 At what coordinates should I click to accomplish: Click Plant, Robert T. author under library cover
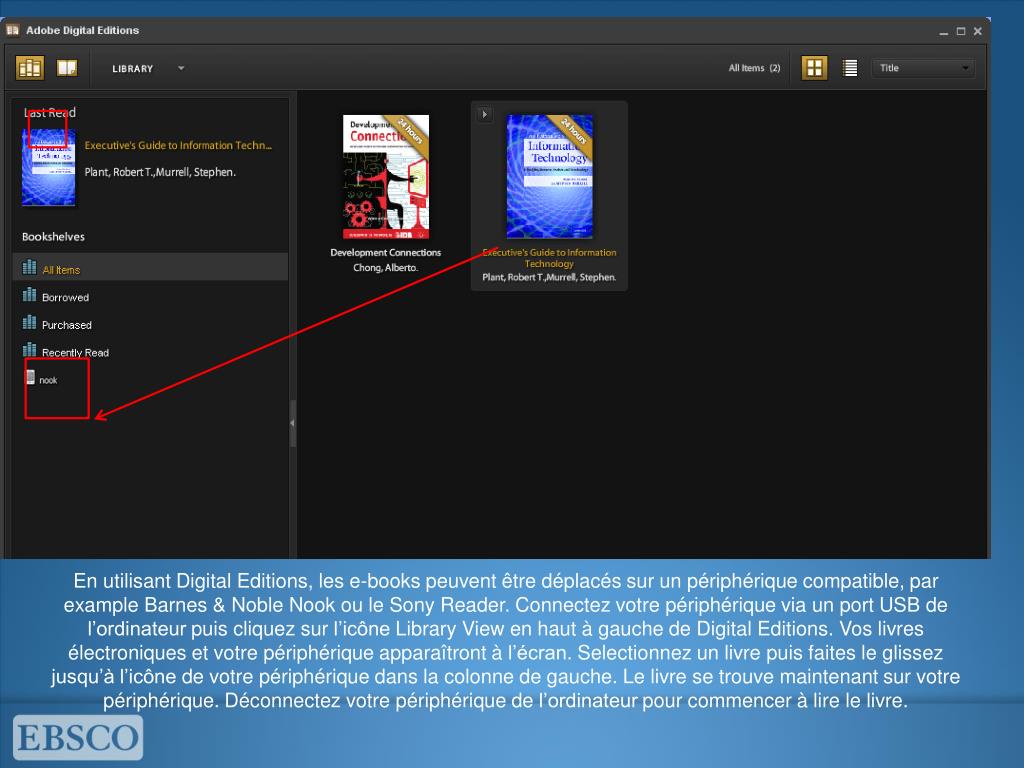[549, 278]
